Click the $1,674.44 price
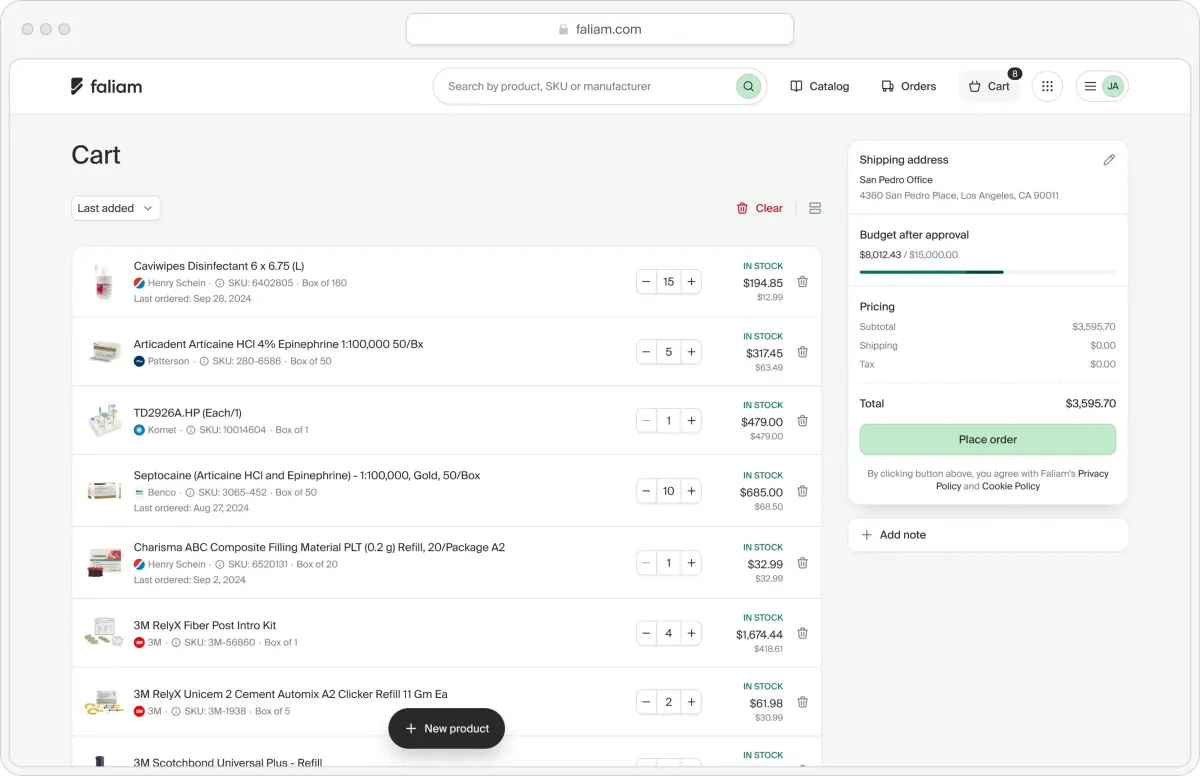The height and width of the screenshot is (776, 1200). (759, 635)
